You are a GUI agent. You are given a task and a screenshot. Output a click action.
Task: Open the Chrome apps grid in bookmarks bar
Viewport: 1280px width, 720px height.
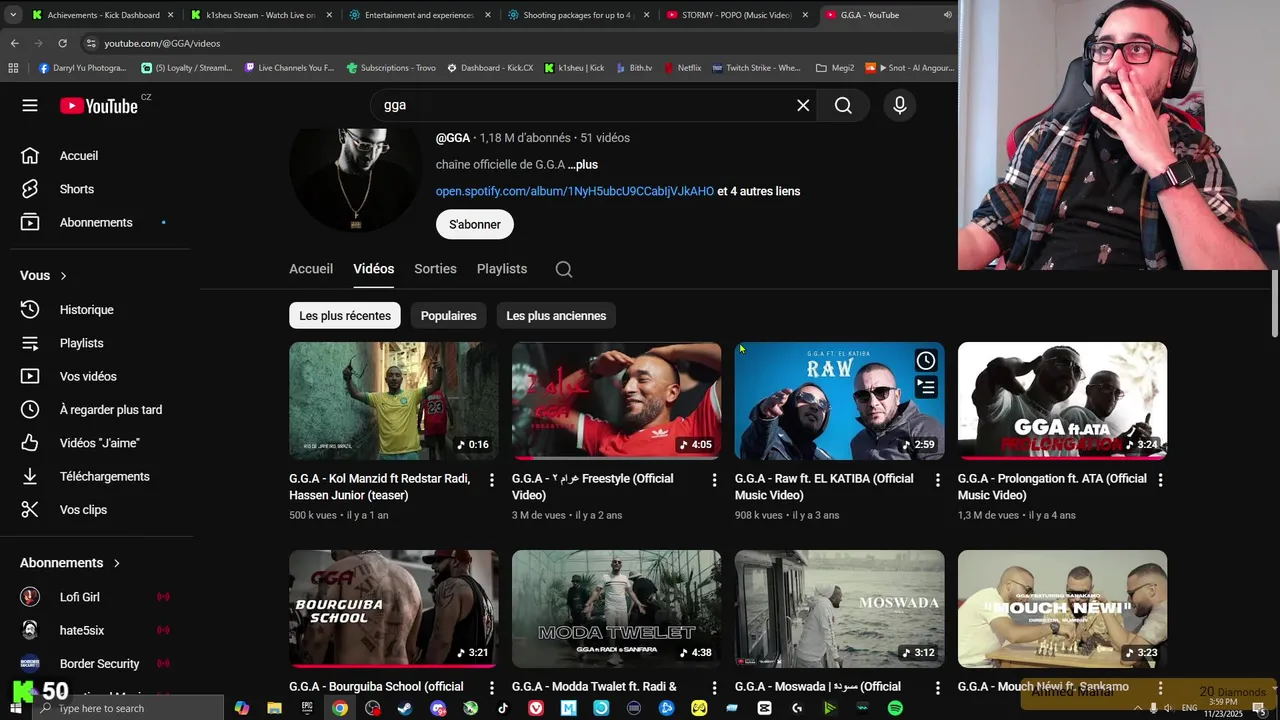pyautogui.click(x=13, y=68)
